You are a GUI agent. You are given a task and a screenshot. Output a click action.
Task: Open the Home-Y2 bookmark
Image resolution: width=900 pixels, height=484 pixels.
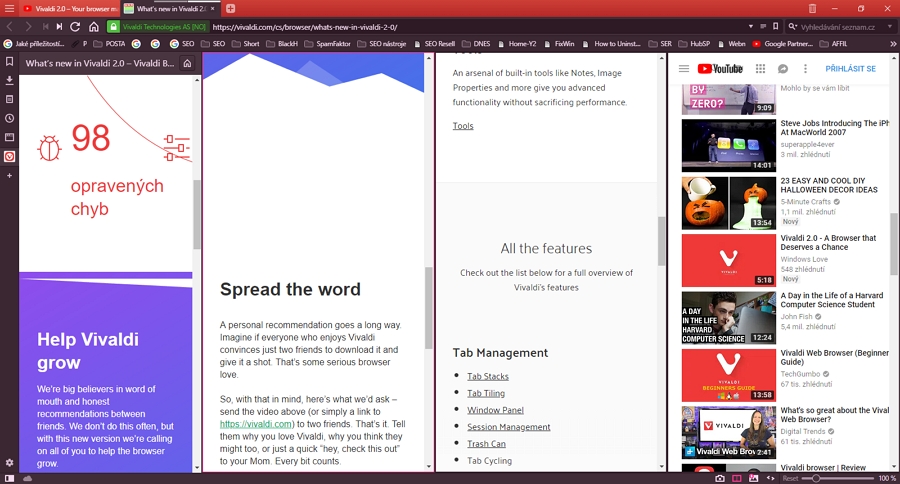tap(517, 44)
